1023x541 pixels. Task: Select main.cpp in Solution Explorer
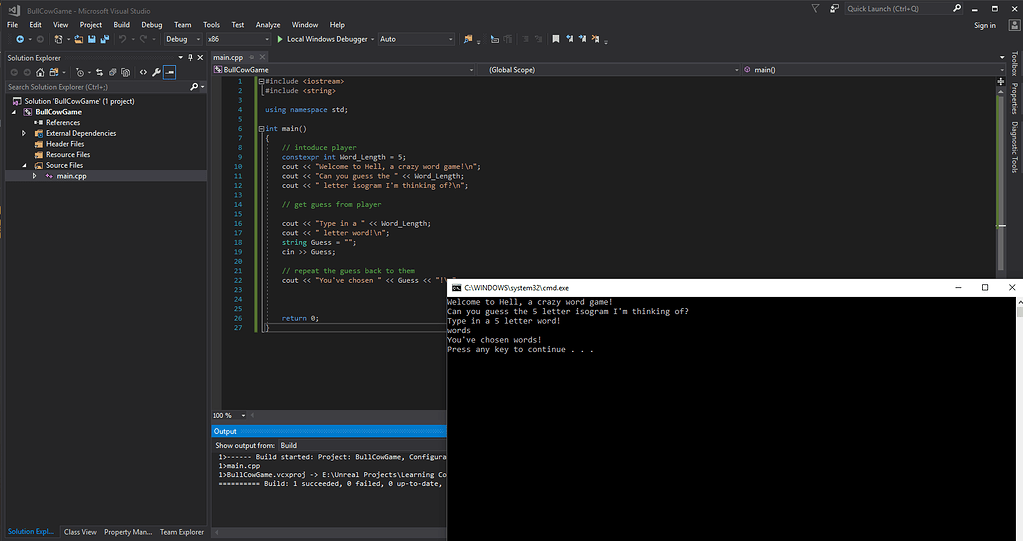71,176
